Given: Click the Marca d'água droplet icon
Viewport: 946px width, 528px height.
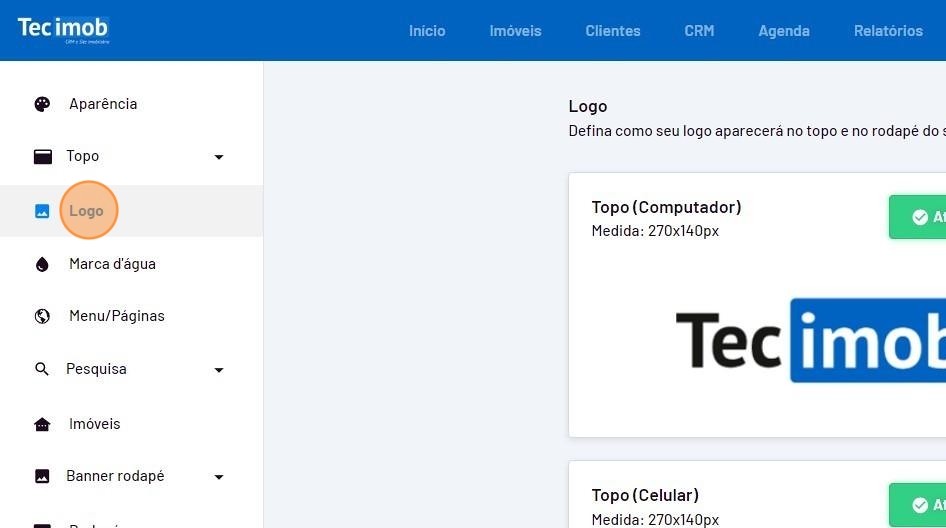Looking at the screenshot, I should 42,264.
